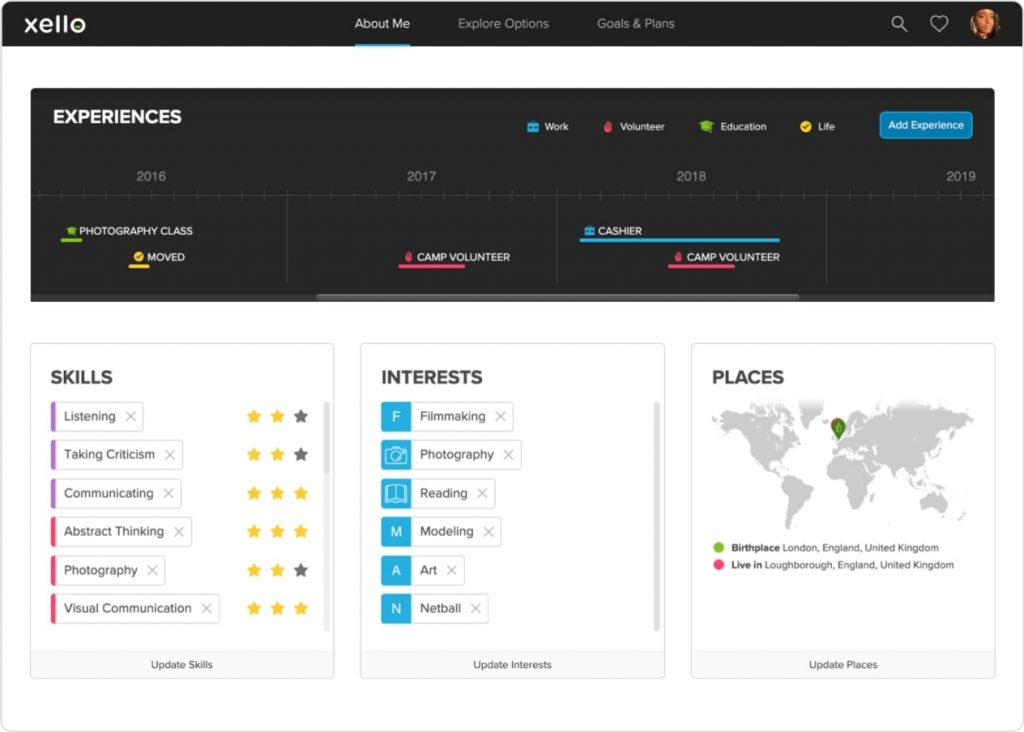Screen dimensions: 1024x732
Task: Select the Cashier work timeline entry
Action: click(x=619, y=231)
